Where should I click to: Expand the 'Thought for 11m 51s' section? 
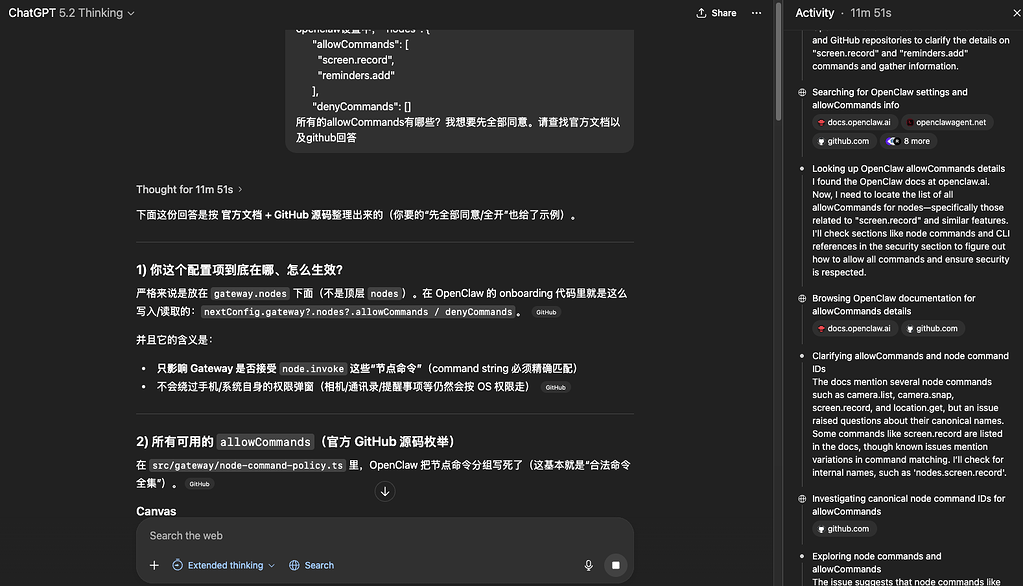pos(189,189)
